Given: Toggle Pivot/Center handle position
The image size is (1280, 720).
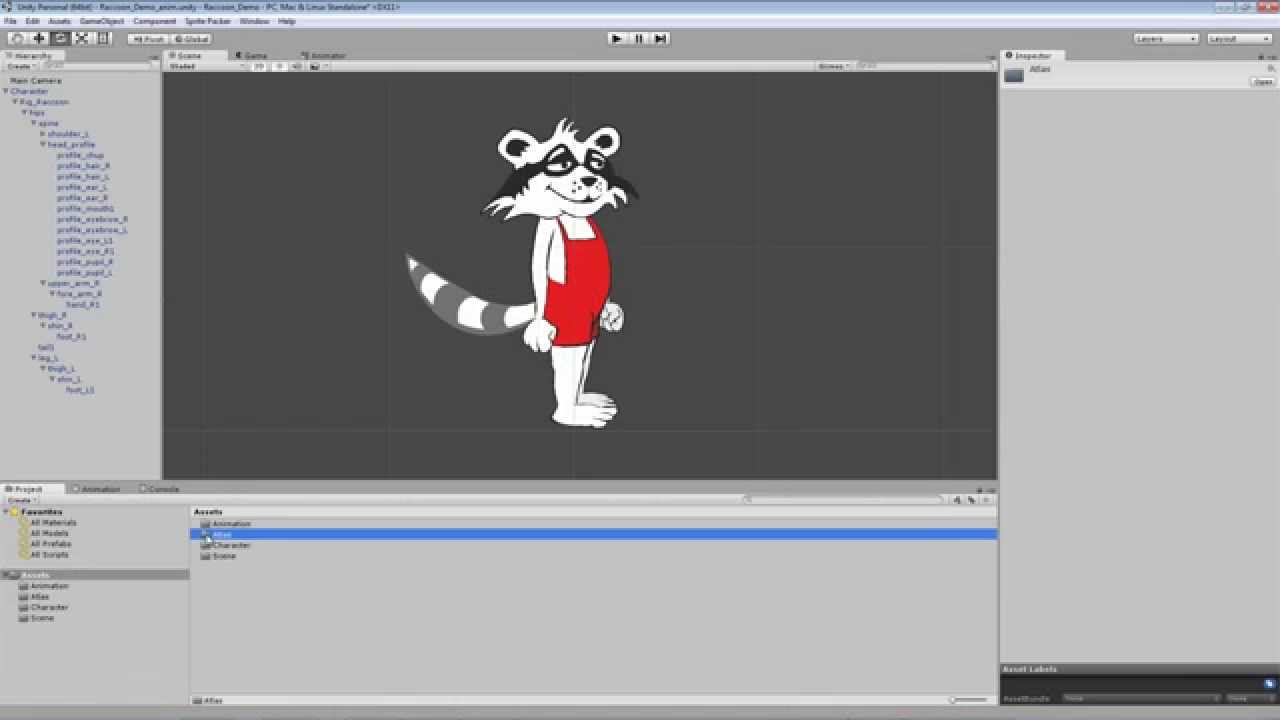Looking at the screenshot, I should coord(148,39).
